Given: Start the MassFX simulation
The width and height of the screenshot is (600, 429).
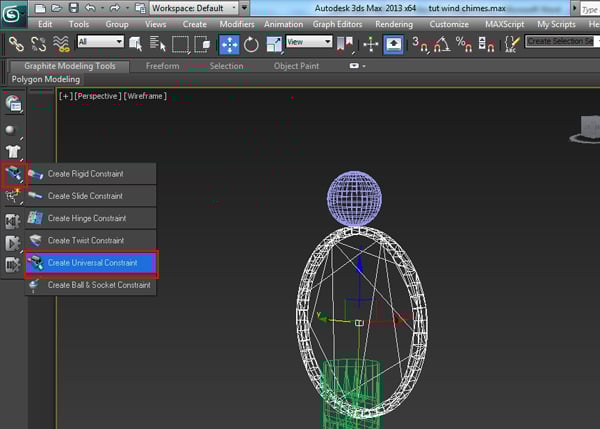Looking at the screenshot, I should 13,243.
